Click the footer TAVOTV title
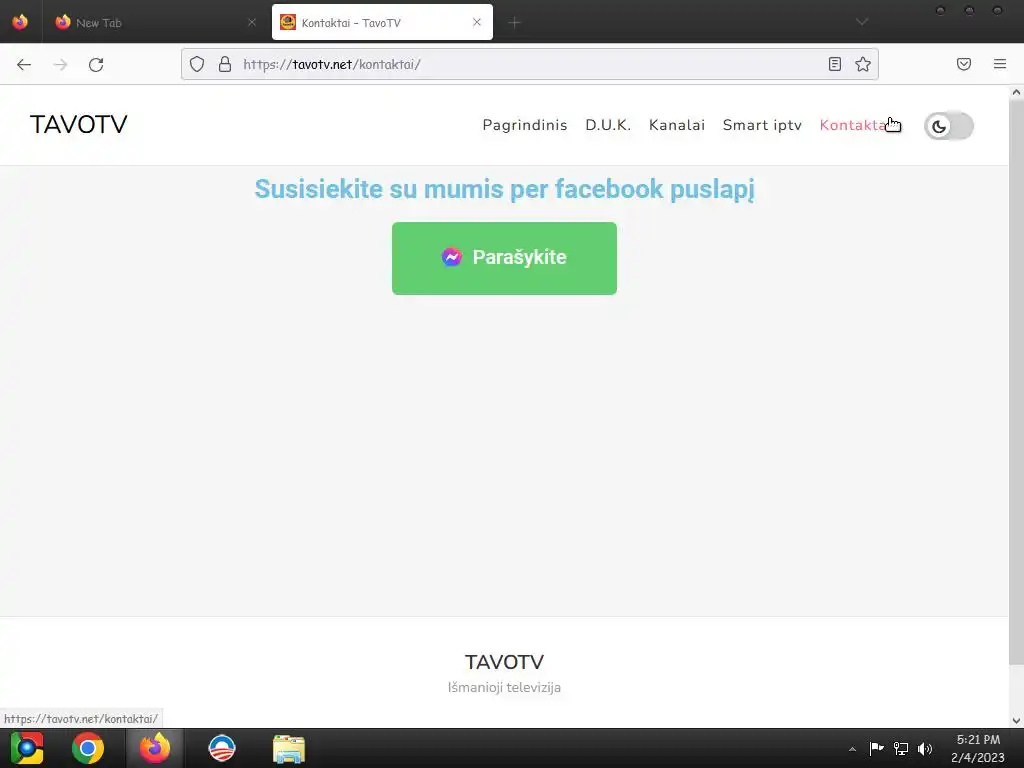Viewport: 1024px width, 768px height. coord(504,662)
